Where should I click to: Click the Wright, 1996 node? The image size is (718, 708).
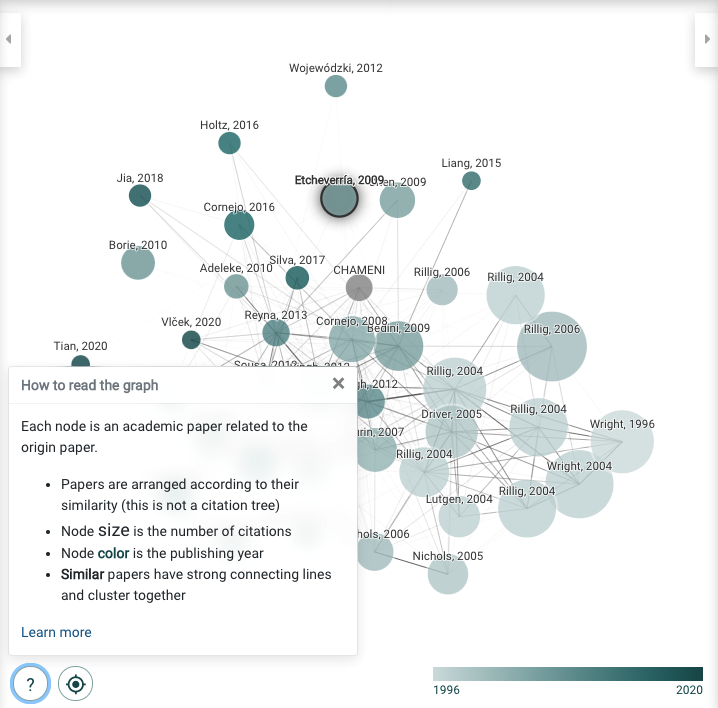[x=622, y=442]
